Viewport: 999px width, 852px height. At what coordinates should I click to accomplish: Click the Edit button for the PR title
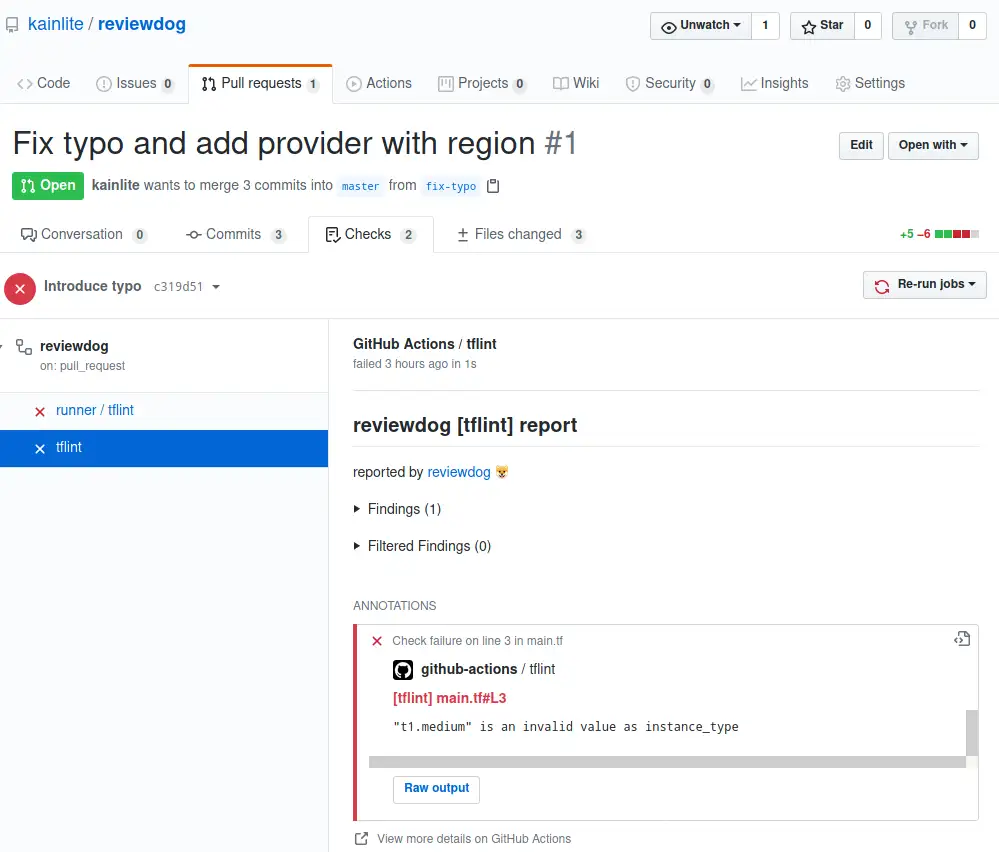click(861, 145)
